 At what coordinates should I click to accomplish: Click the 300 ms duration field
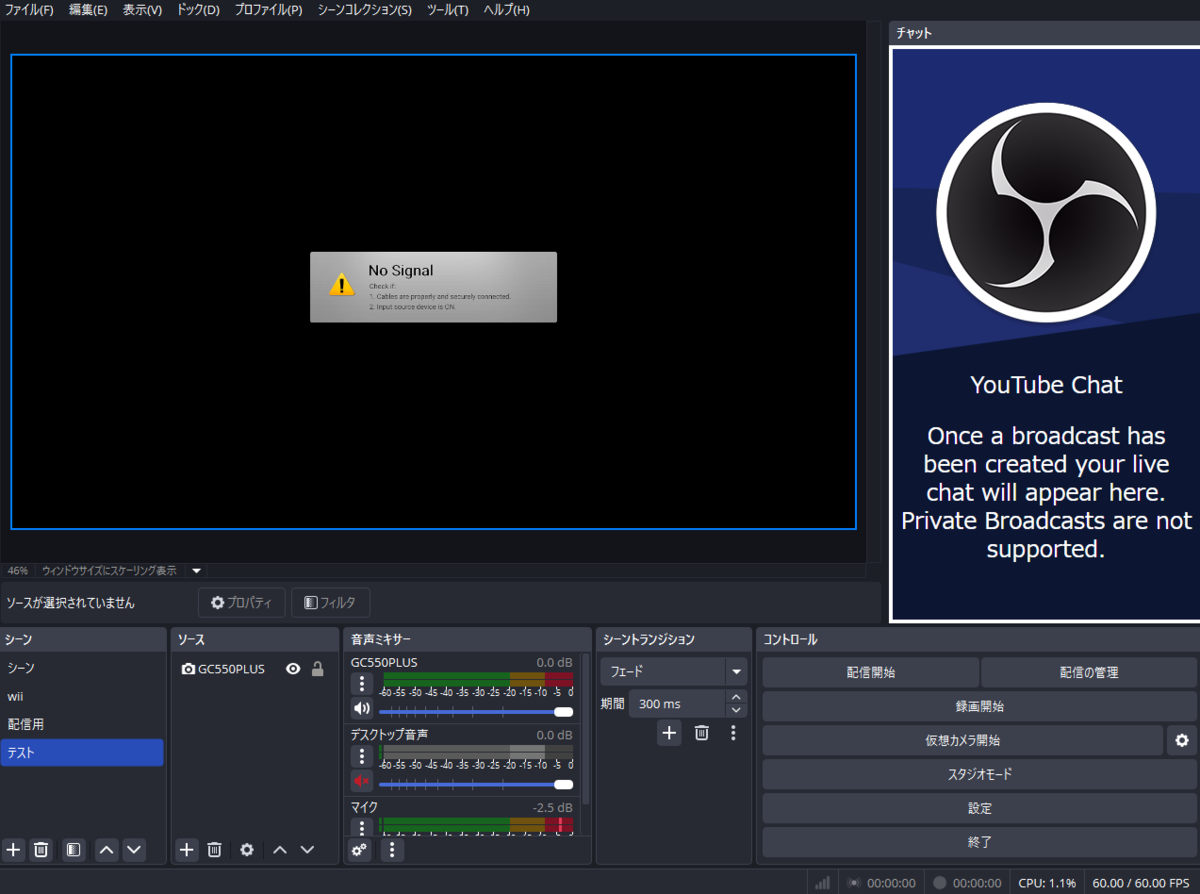pyautogui.click(x=677, y=704)
